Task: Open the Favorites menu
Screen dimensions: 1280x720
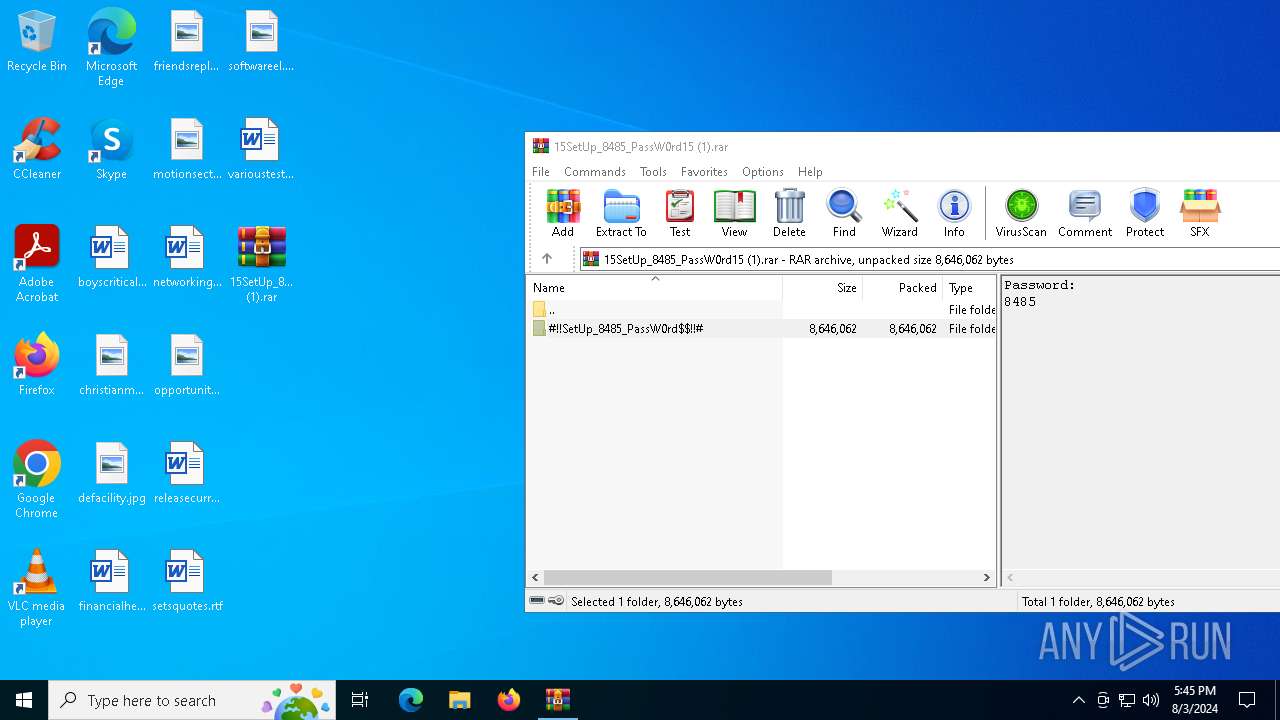Action: point(704,172)
